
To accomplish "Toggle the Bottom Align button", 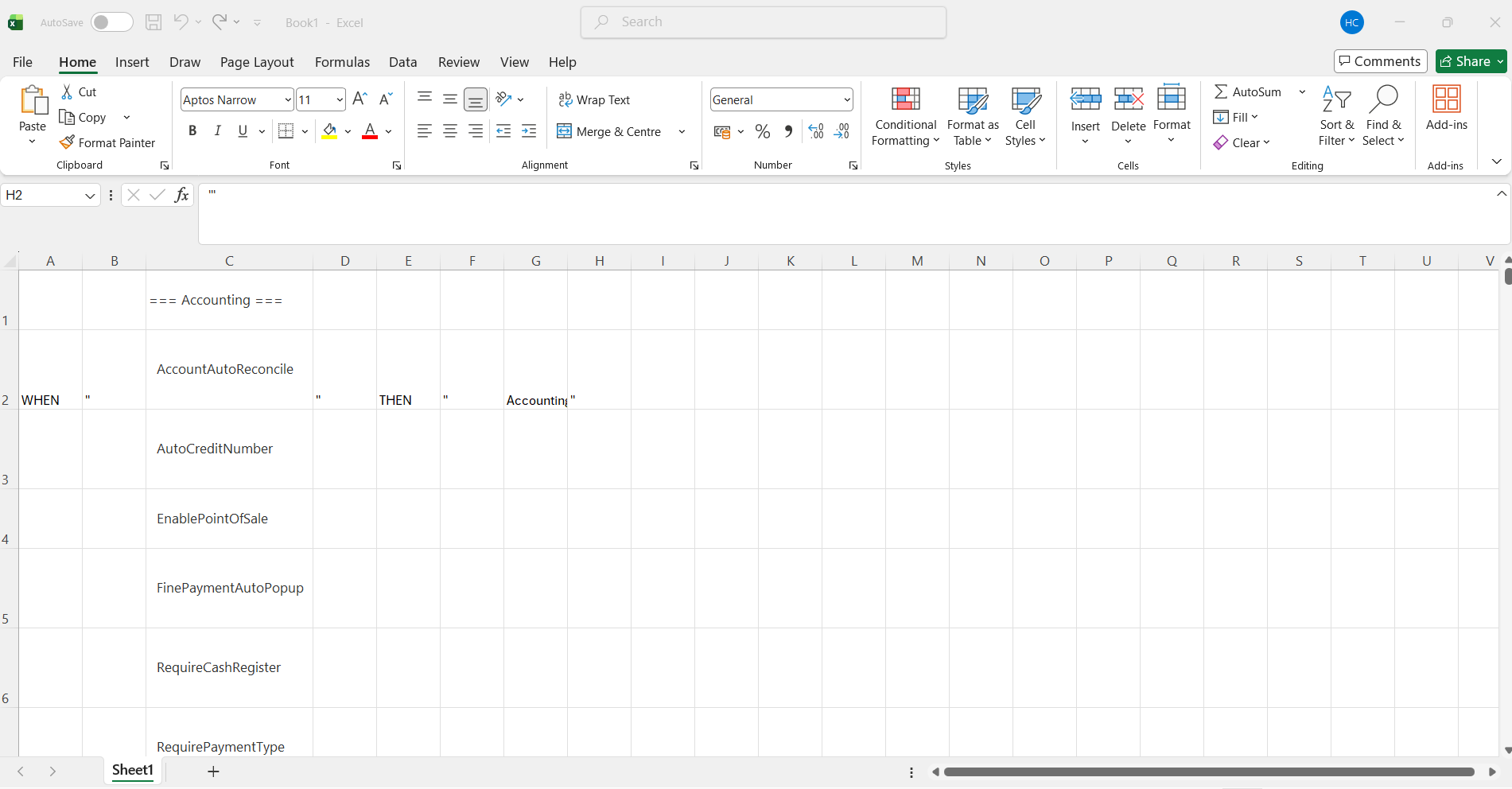I will tap(476, 99).
